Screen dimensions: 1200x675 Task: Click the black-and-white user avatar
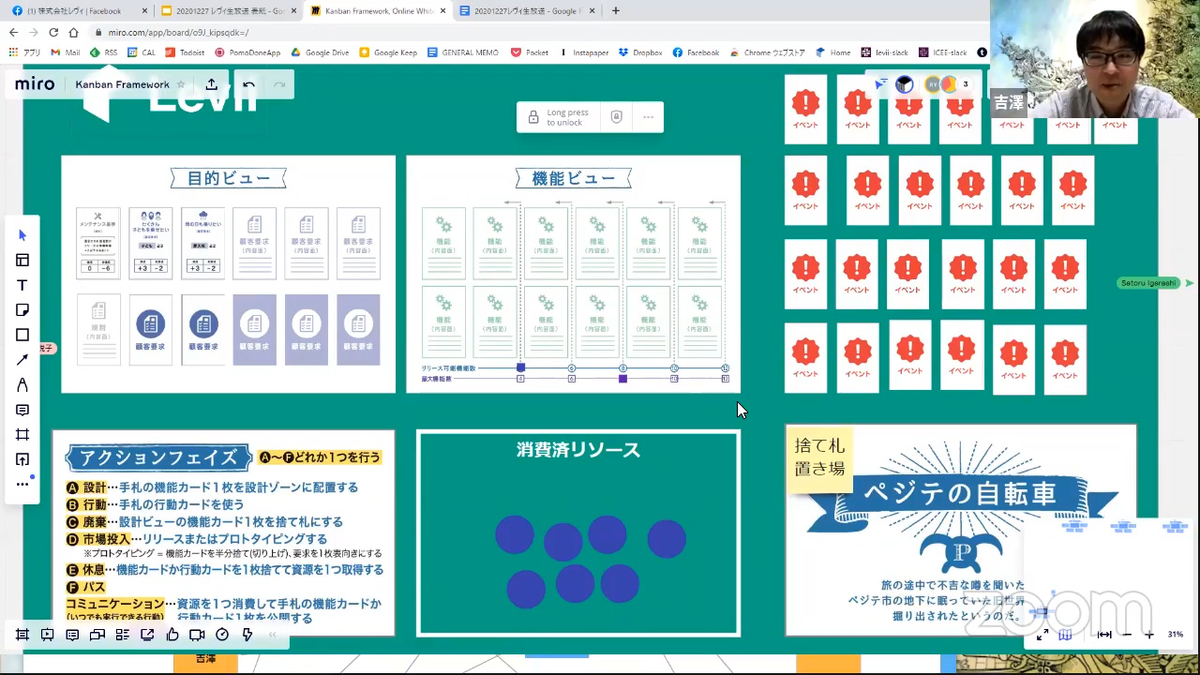[904, 84]
